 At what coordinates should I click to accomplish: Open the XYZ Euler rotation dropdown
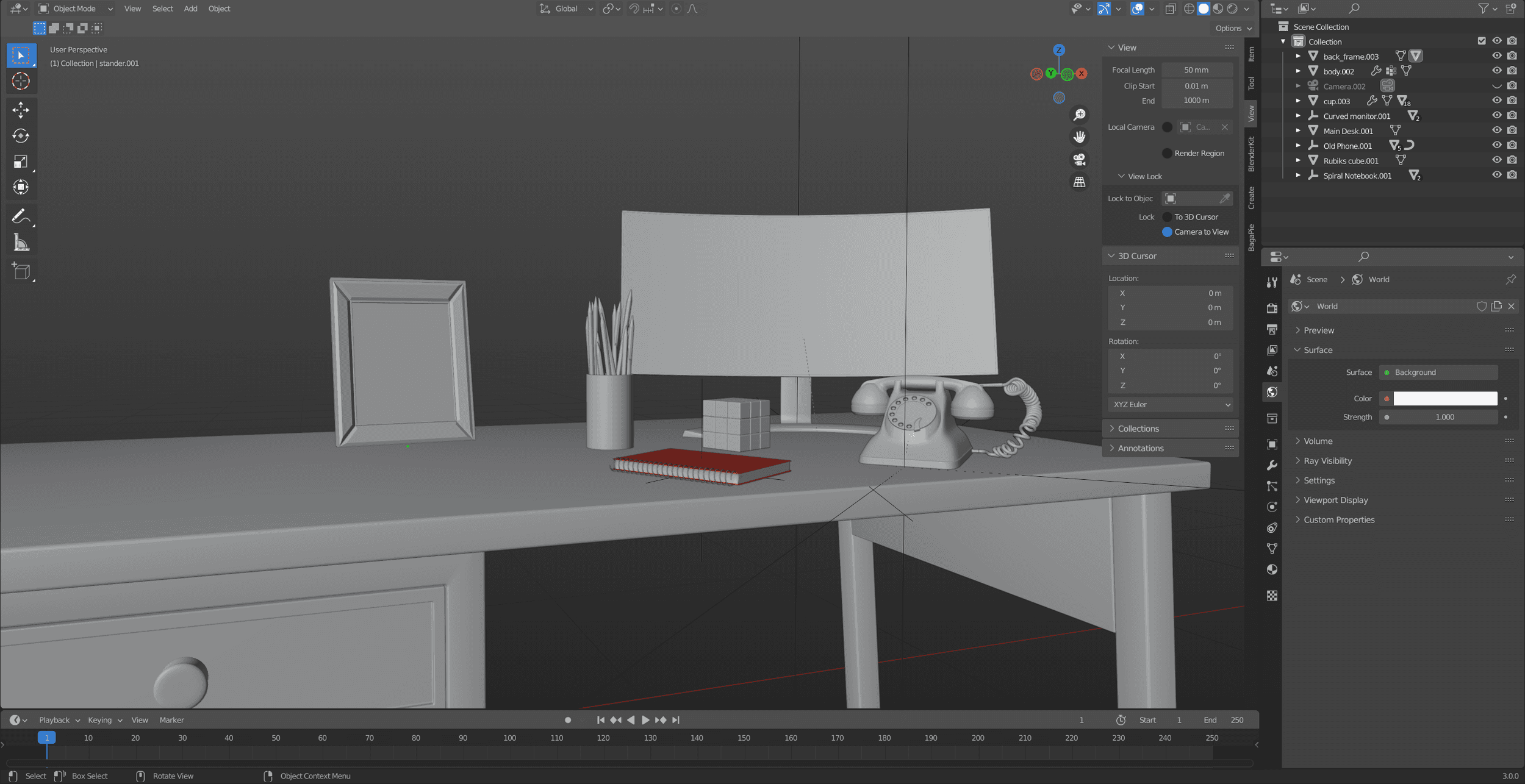[1171, 404]
